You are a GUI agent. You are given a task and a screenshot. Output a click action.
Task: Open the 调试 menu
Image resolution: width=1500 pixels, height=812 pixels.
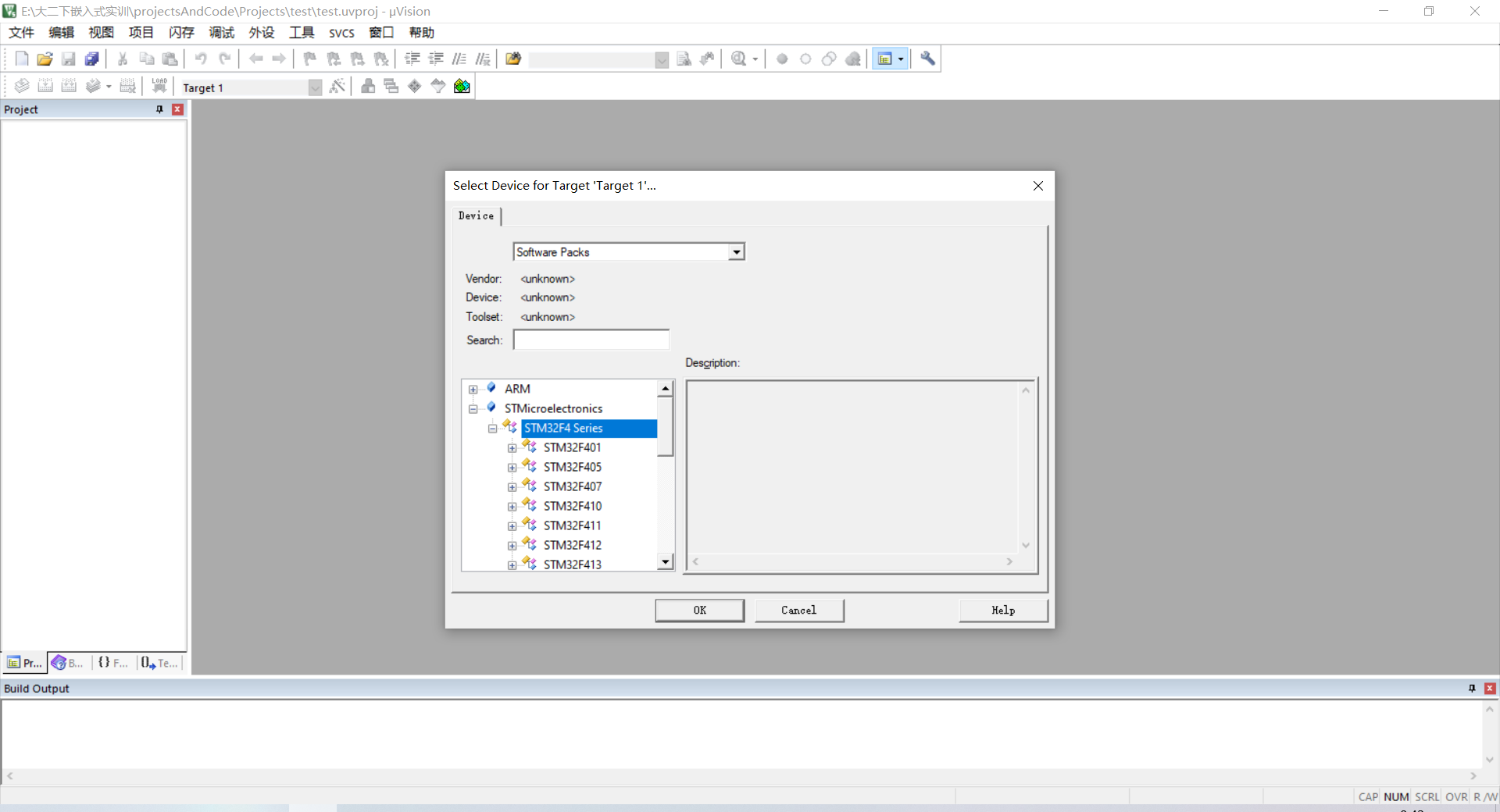pyautogui.click(x=222, y=33)
